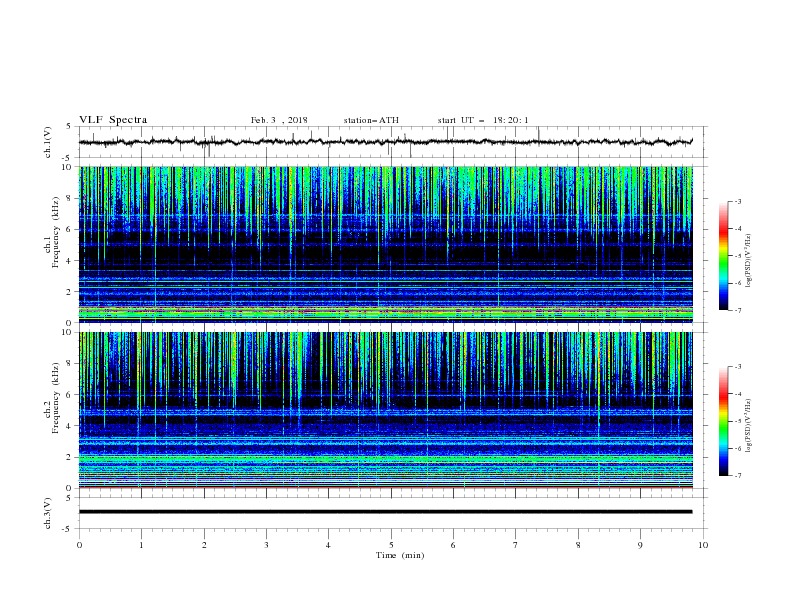The height and width of the screenshot is (612, 792).
Task: Click the "5" minute tick on Time axis
Action: [391, 545]
